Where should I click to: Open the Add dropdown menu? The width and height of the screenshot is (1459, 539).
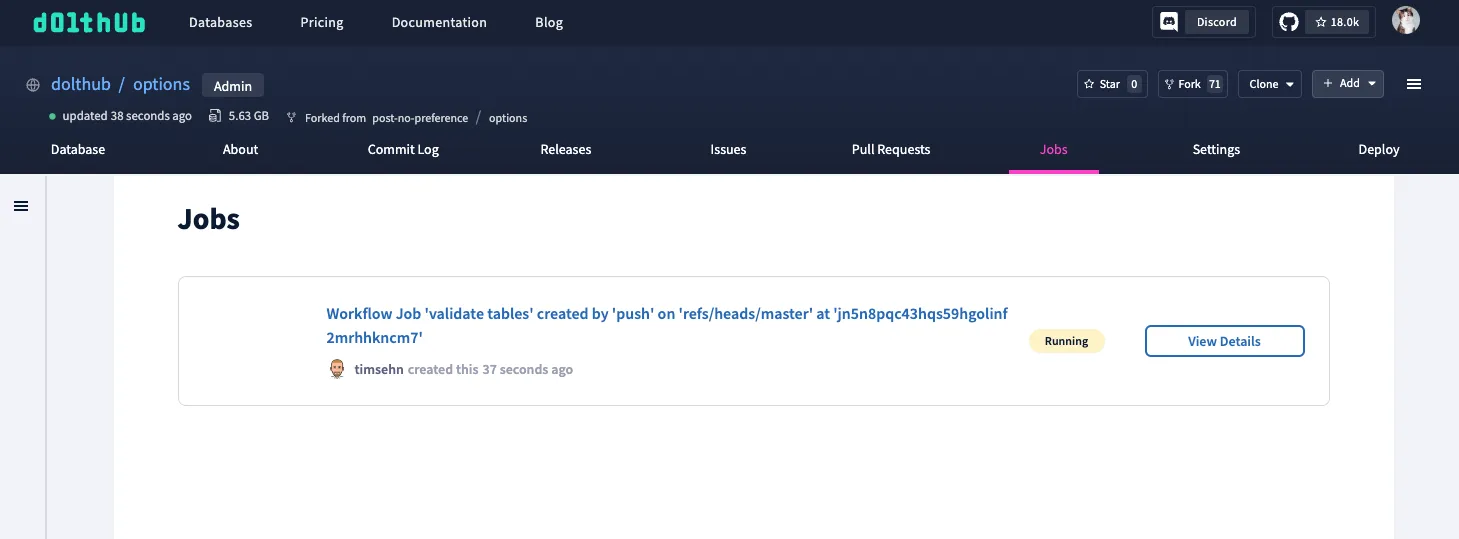pyautogui.click(x=1347, y=84)
